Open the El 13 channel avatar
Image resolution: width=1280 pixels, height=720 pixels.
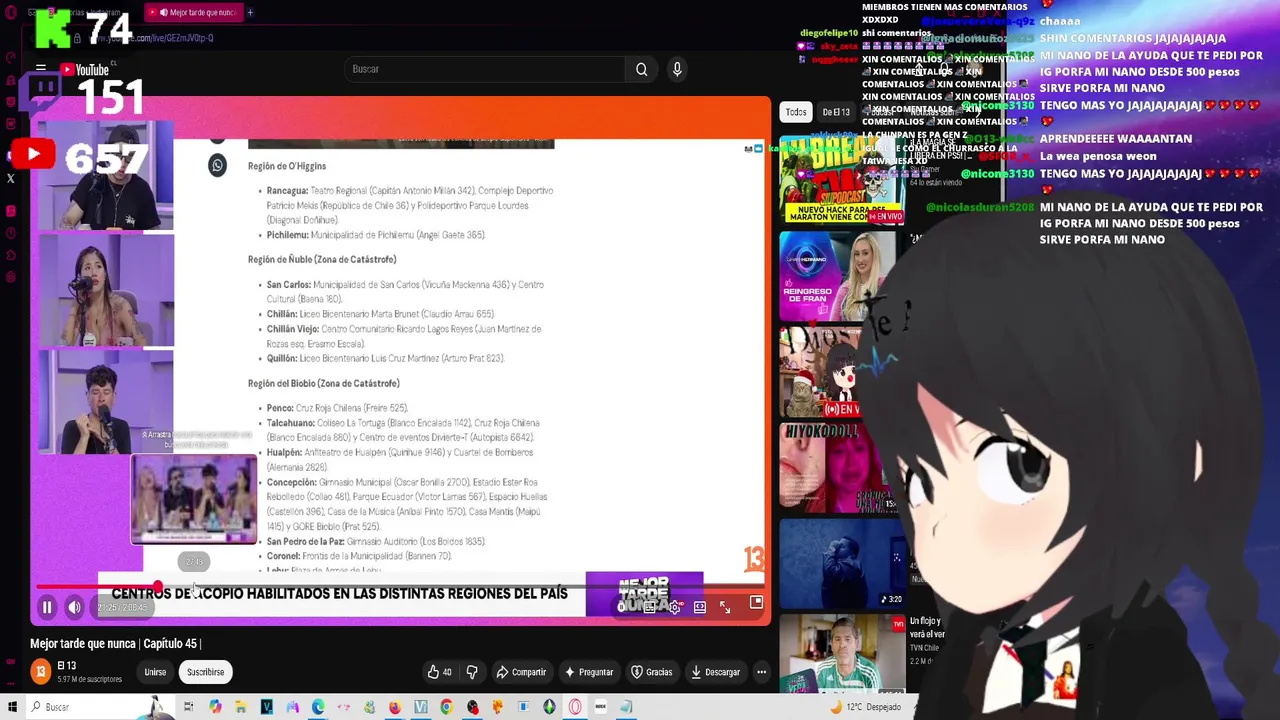pos(40,672)
